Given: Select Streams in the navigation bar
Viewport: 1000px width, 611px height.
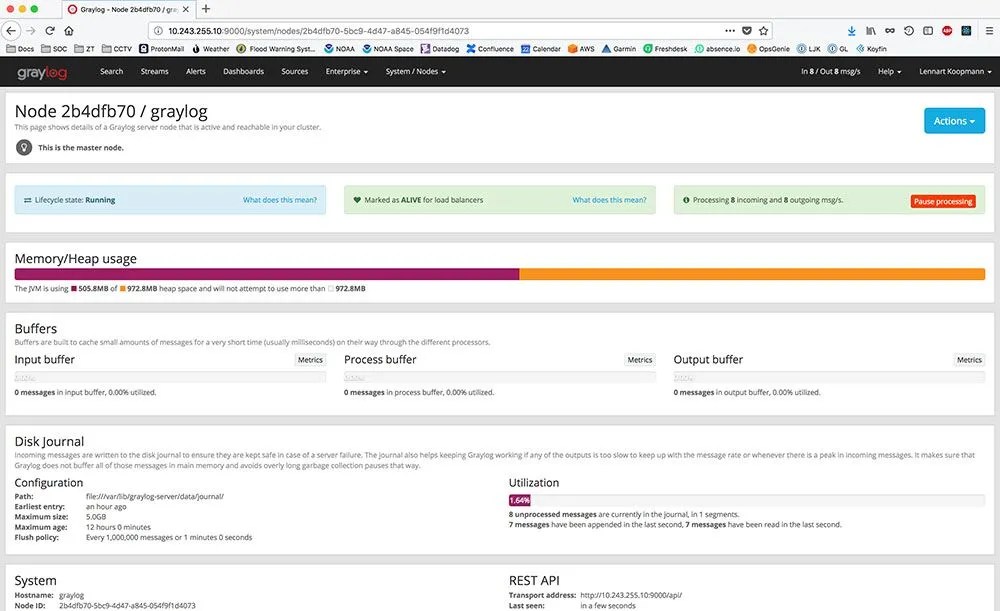Looking at the screenshot, I should [155, 71].
